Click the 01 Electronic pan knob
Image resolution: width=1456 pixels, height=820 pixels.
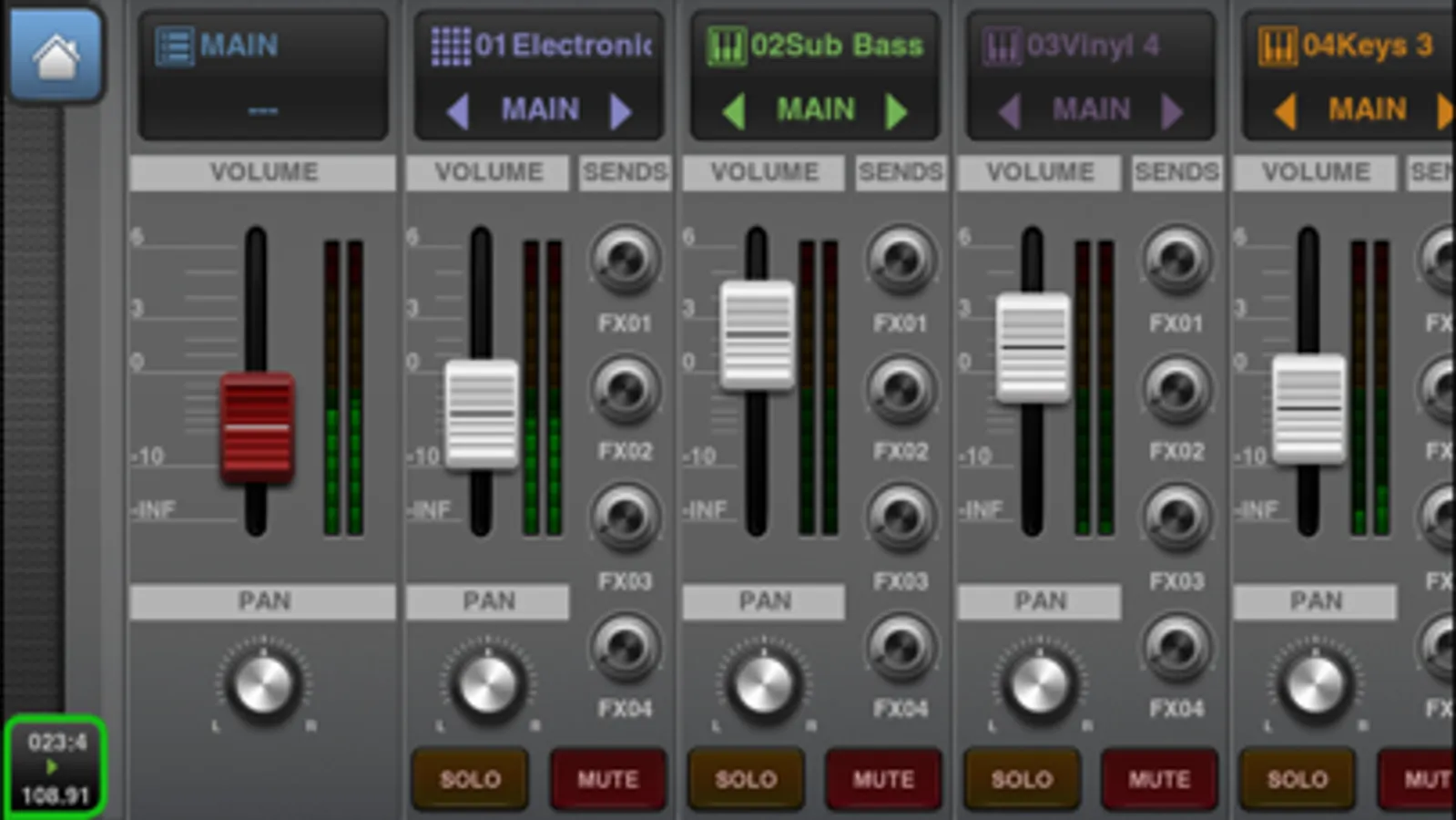(488, 683)
